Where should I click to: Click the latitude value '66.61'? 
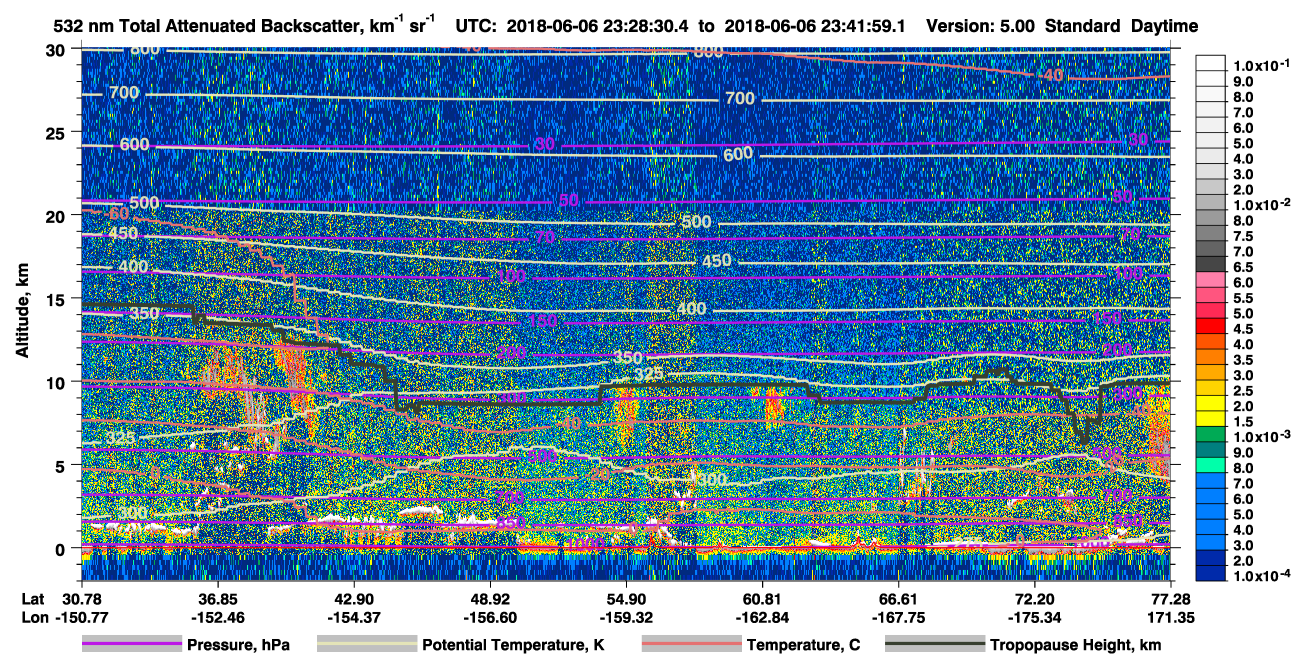pyautogui.click(x=898, y=598)
